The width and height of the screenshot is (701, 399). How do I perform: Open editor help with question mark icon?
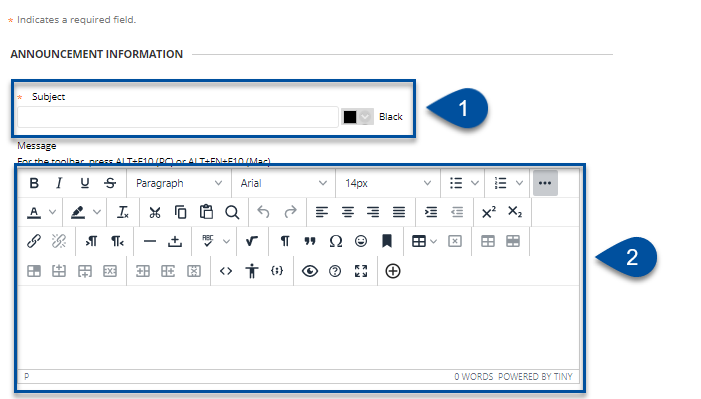[x=335, y=271]
